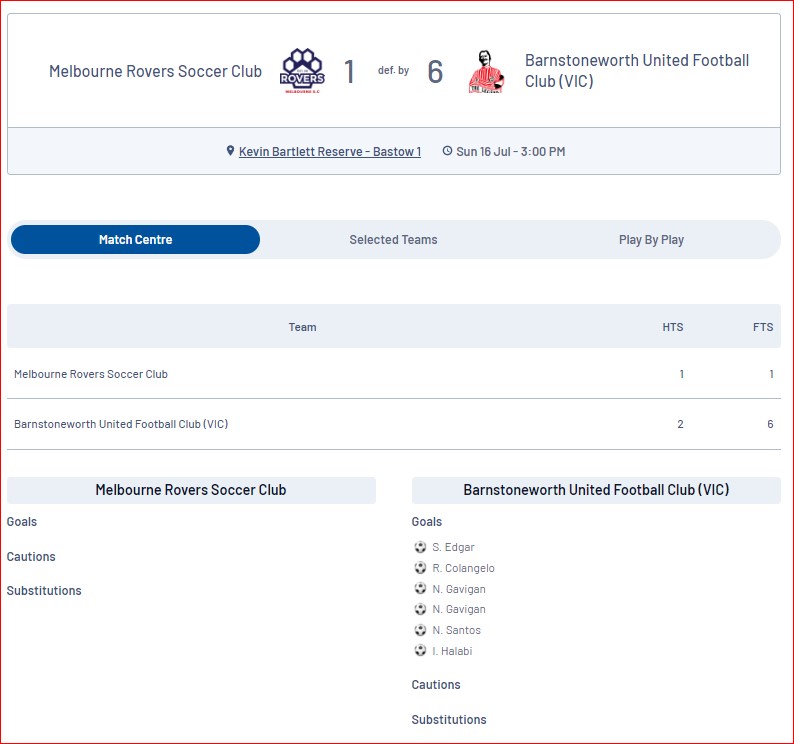This screenshot has width=794, height=744.
Task: Click the first N. Gavigan goal entry
Action: point(459,589)
